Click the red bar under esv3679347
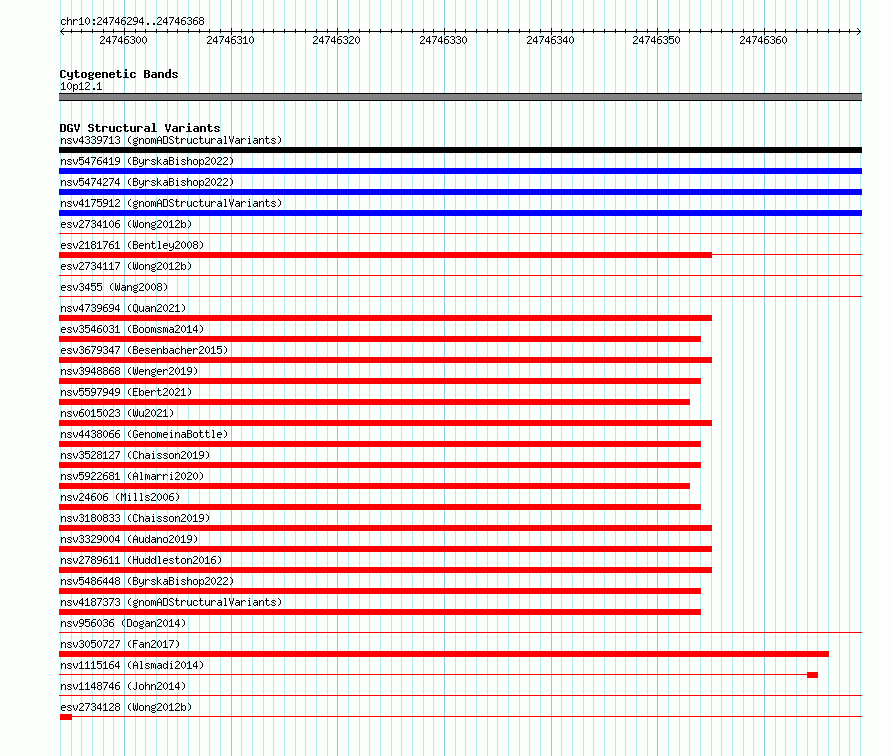 tap(385, 360)
